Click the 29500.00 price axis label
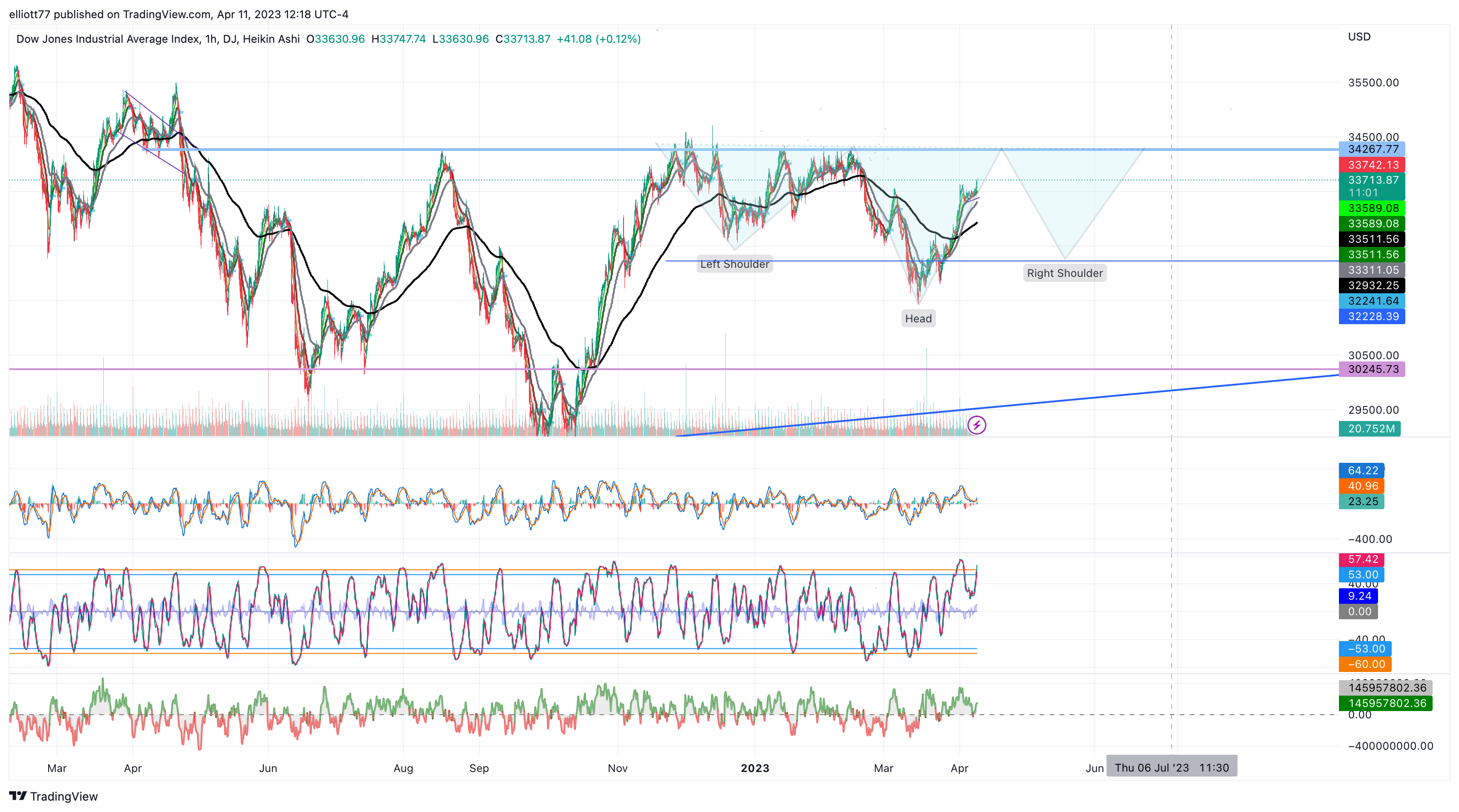The image size is (1459, 812). (x=1373, y=410)
